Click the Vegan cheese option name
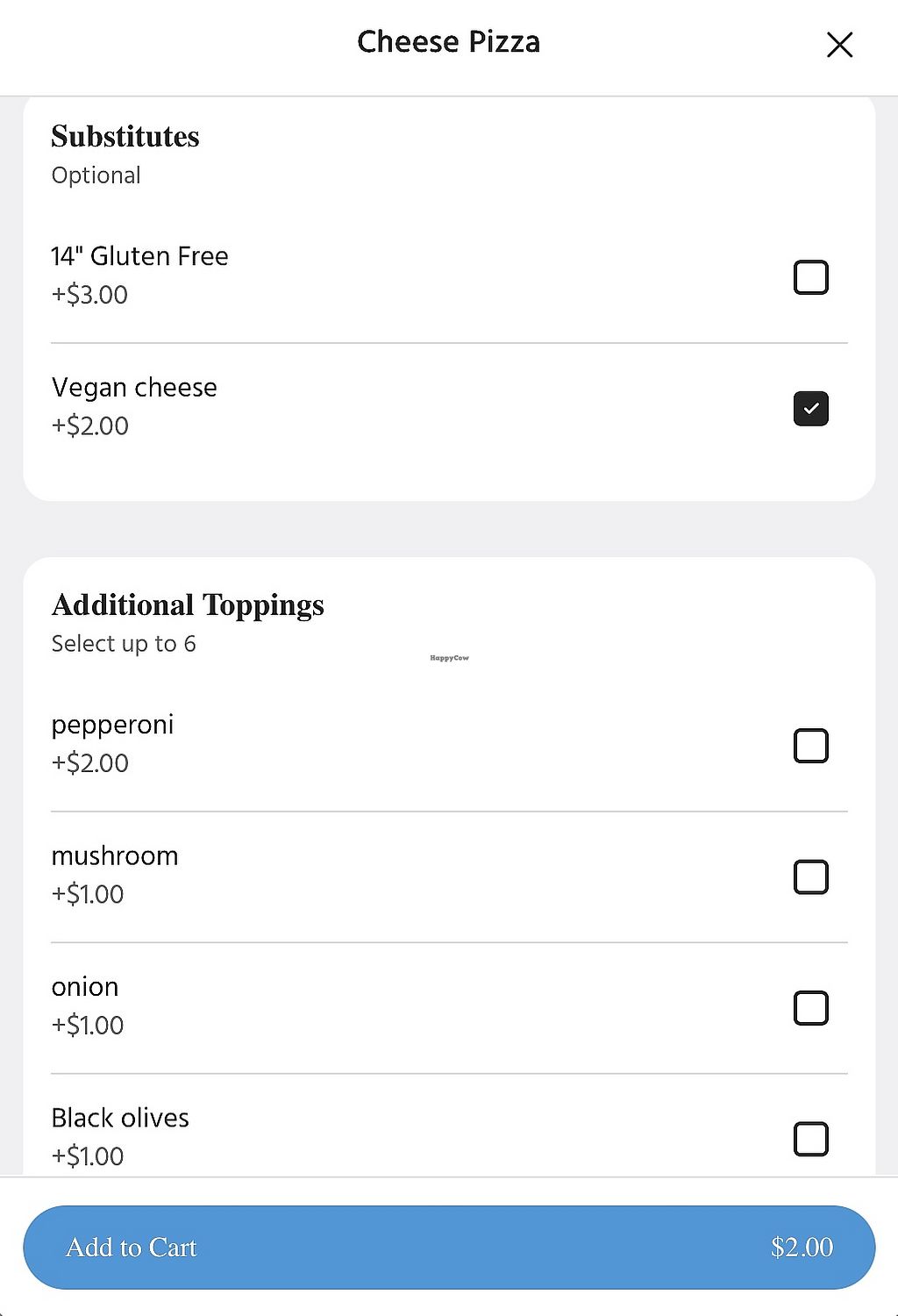898x1316 pixels. [134, 388]
